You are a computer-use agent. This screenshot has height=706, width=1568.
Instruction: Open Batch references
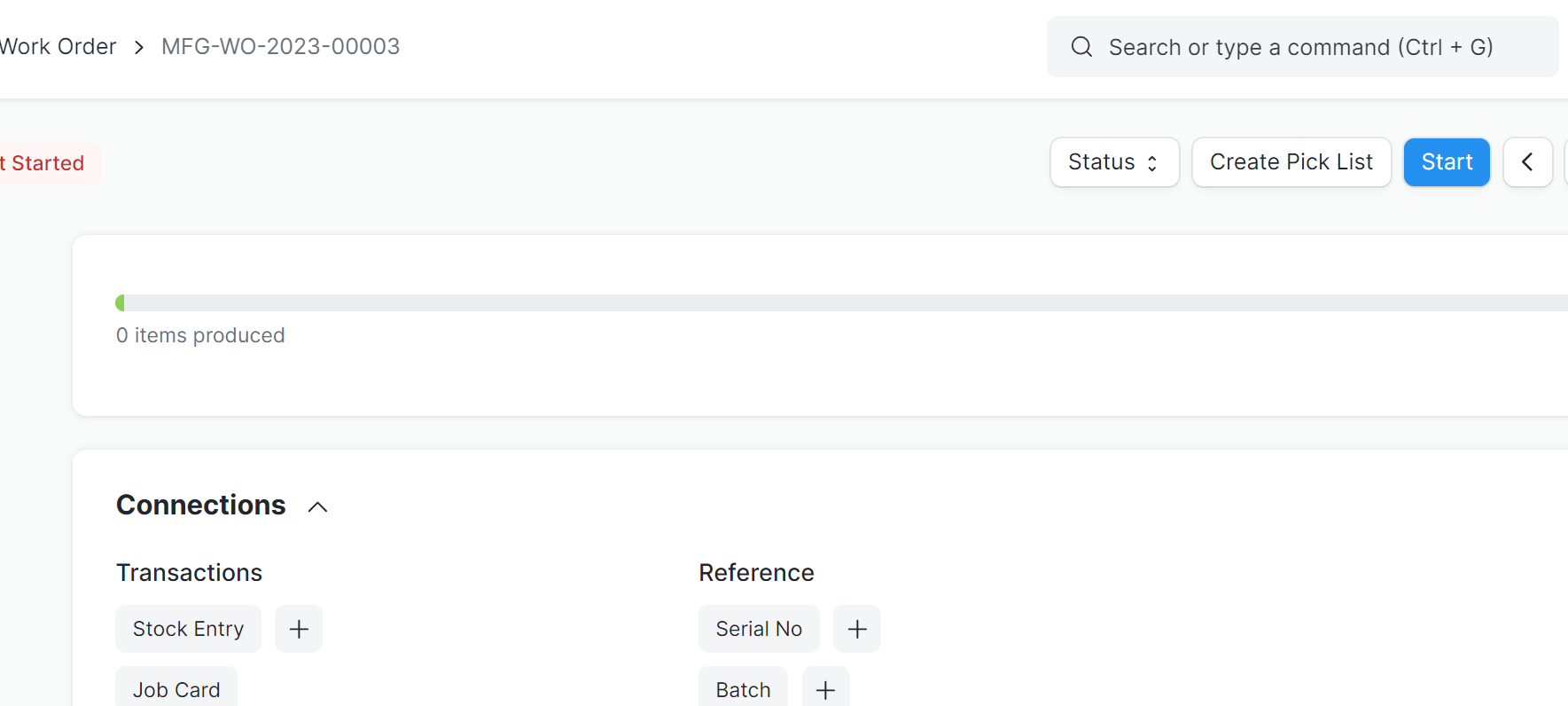click(x=743, y=689)
